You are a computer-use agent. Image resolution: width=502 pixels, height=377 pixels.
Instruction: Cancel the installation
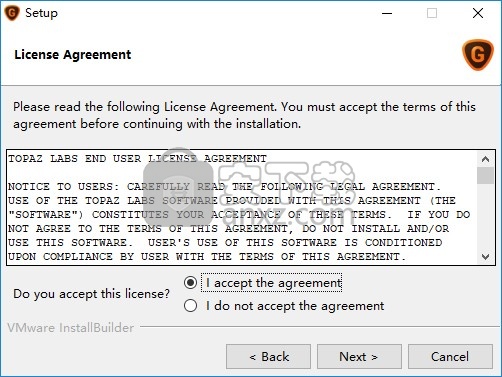tap(450, 357)
